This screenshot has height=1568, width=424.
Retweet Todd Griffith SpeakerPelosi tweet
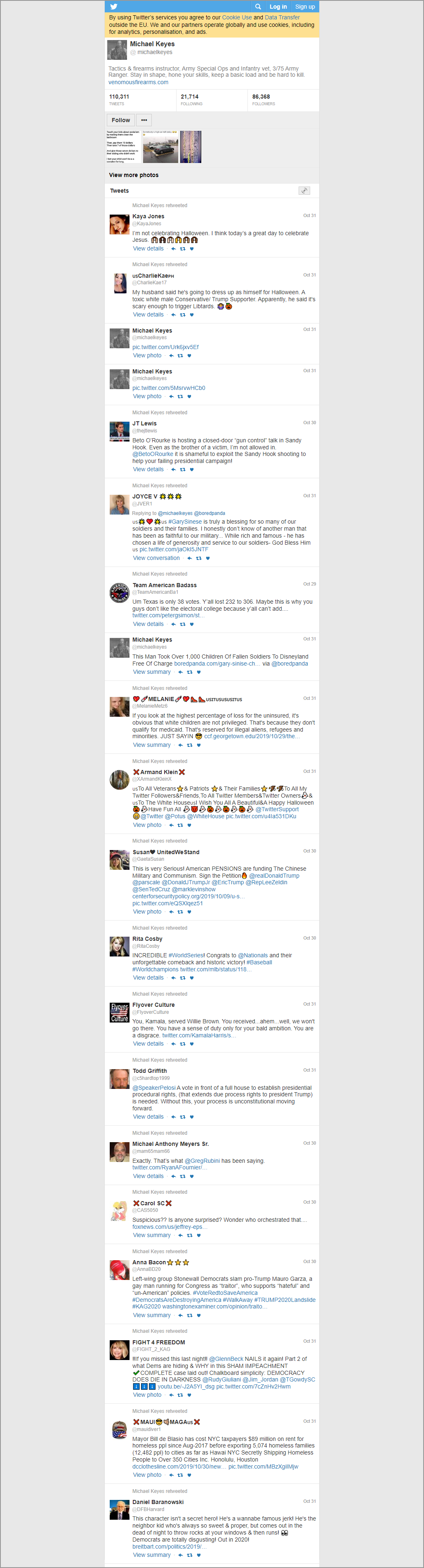click(182, 1116)
